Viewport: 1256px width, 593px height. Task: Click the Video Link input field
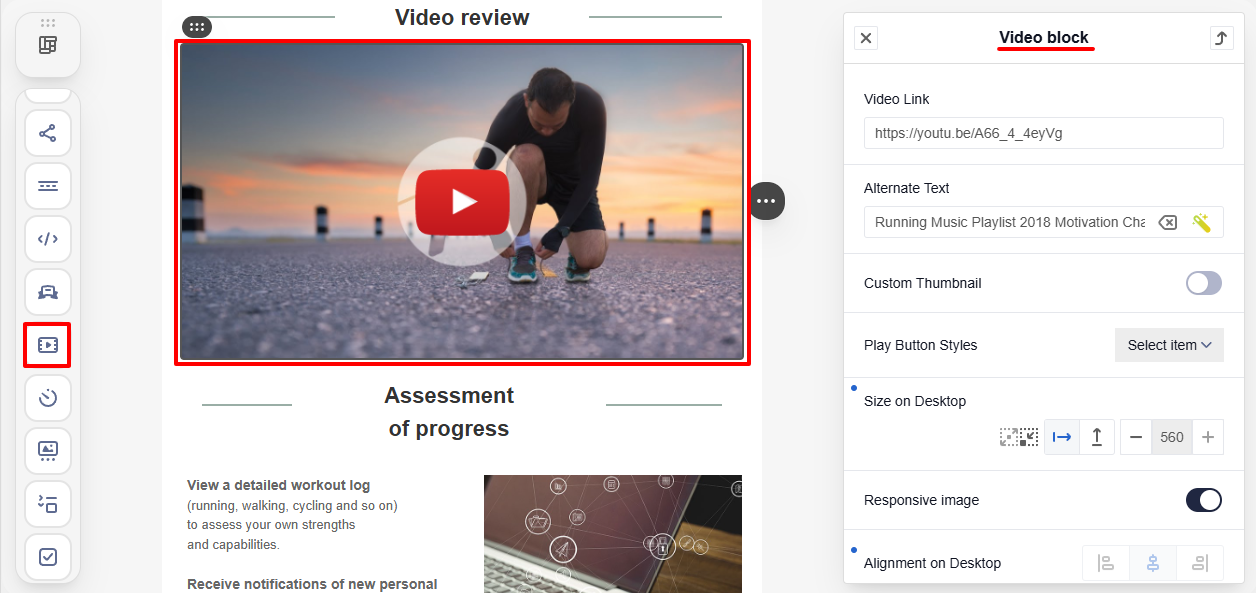[1044, 133]
